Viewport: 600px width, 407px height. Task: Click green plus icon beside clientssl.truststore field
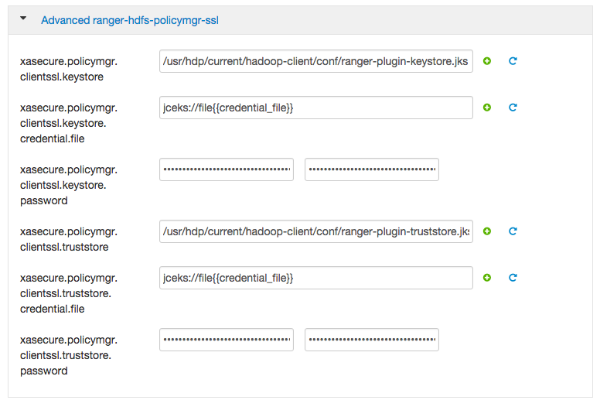click(x=487, y=231)
